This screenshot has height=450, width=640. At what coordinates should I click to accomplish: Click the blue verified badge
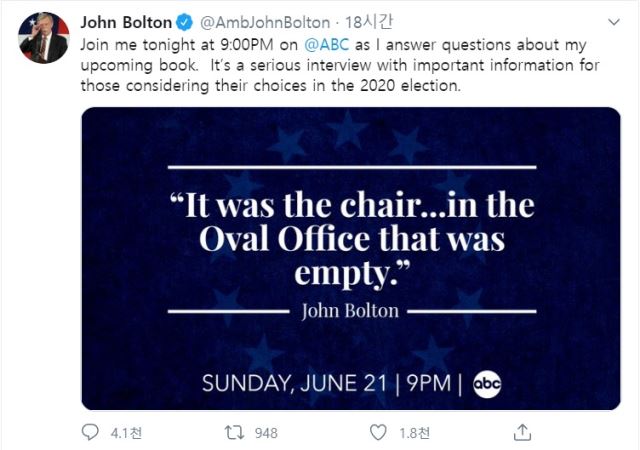[184, 22]
